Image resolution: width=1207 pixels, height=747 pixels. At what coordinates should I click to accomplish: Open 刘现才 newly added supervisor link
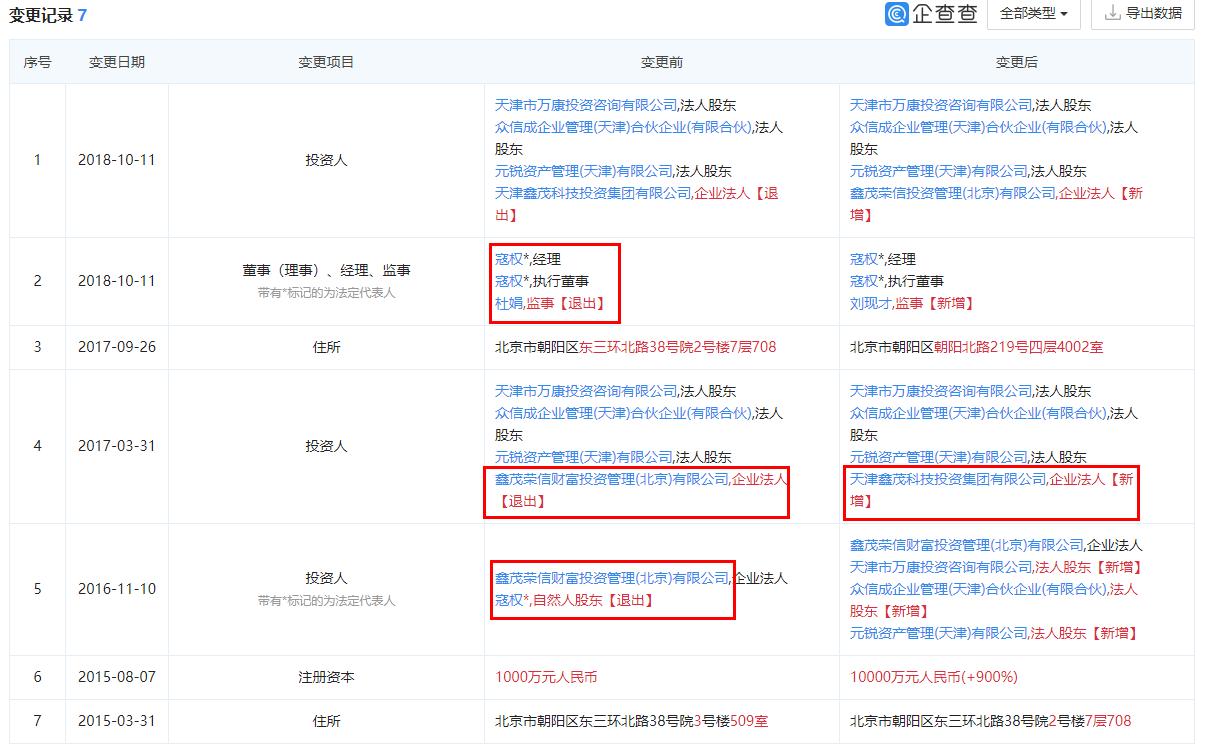point(870,303)
